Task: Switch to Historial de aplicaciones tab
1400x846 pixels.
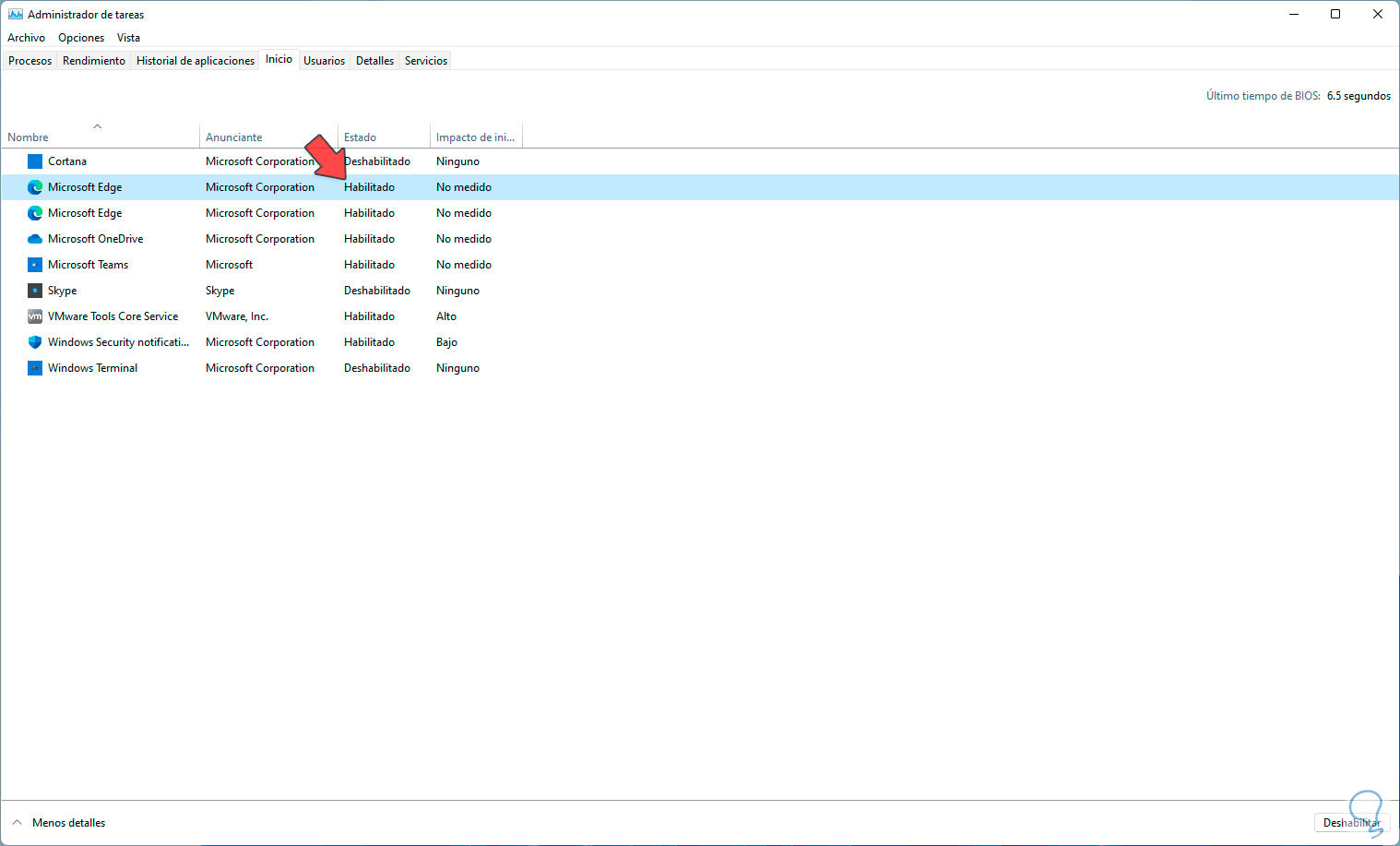Action: click(196, 61)
